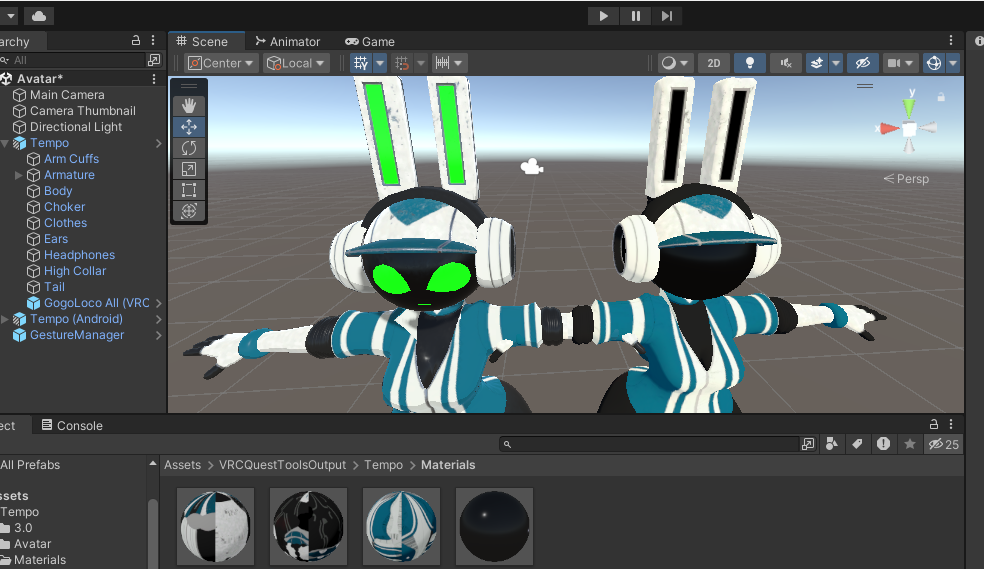Image resolution: width=984 pixels, height=569 pixels.
Task: Search by label tag icon
Action: click(857, 444)
